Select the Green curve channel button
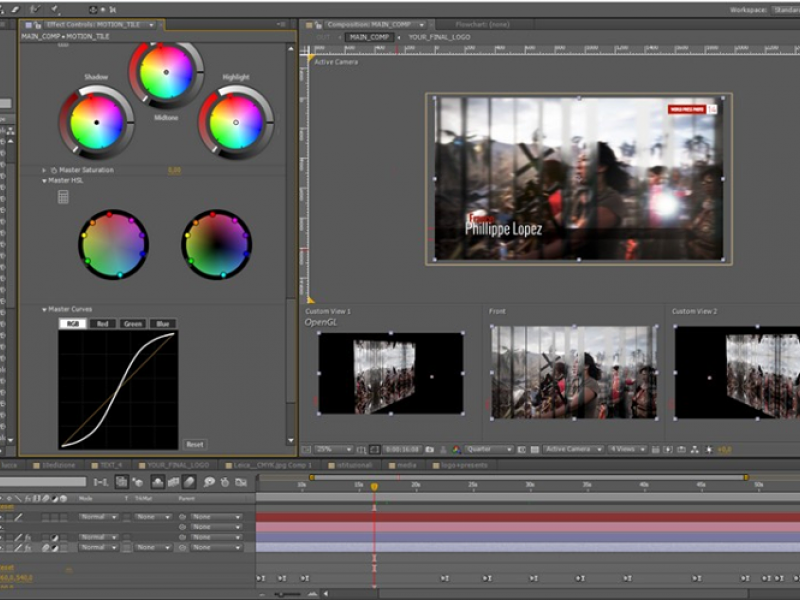This screenshot has height=600, width=800. [133, 323]
